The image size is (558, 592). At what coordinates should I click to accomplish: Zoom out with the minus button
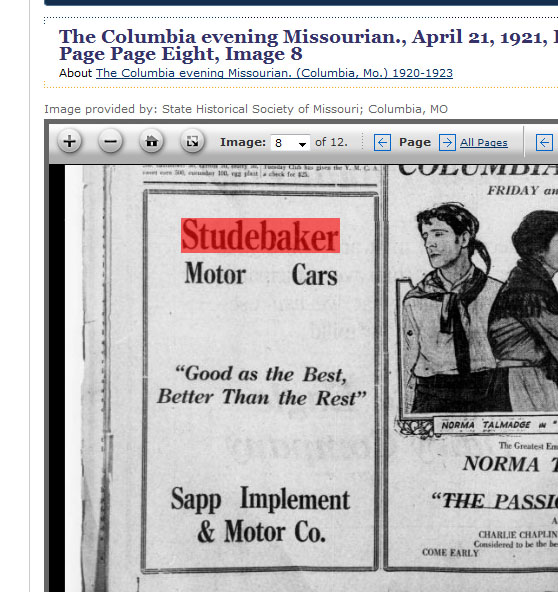click(110, 142)
